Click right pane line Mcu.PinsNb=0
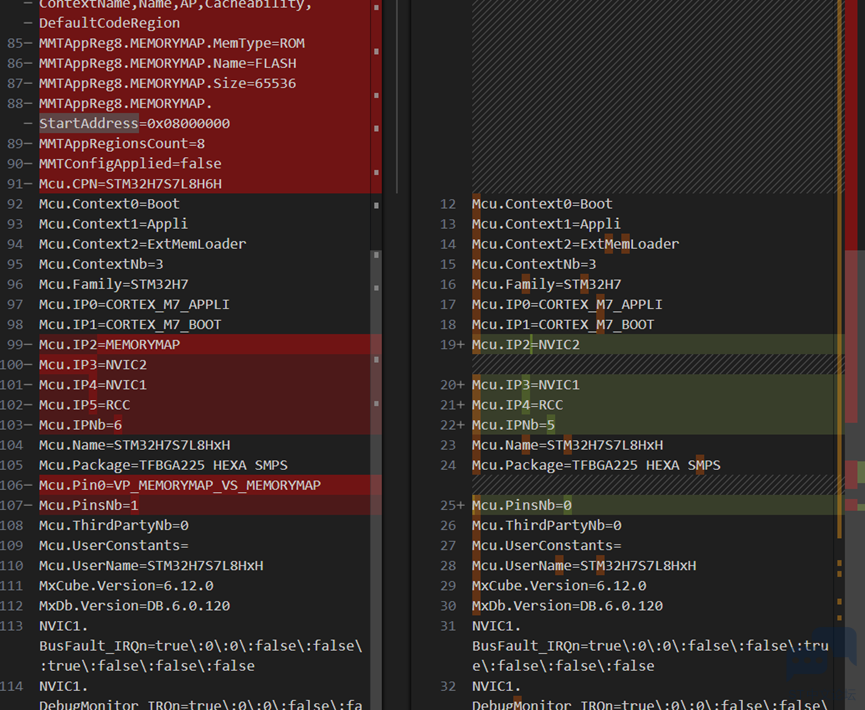The width and height of the screenshot is (865, 710). tap(521, 505)
